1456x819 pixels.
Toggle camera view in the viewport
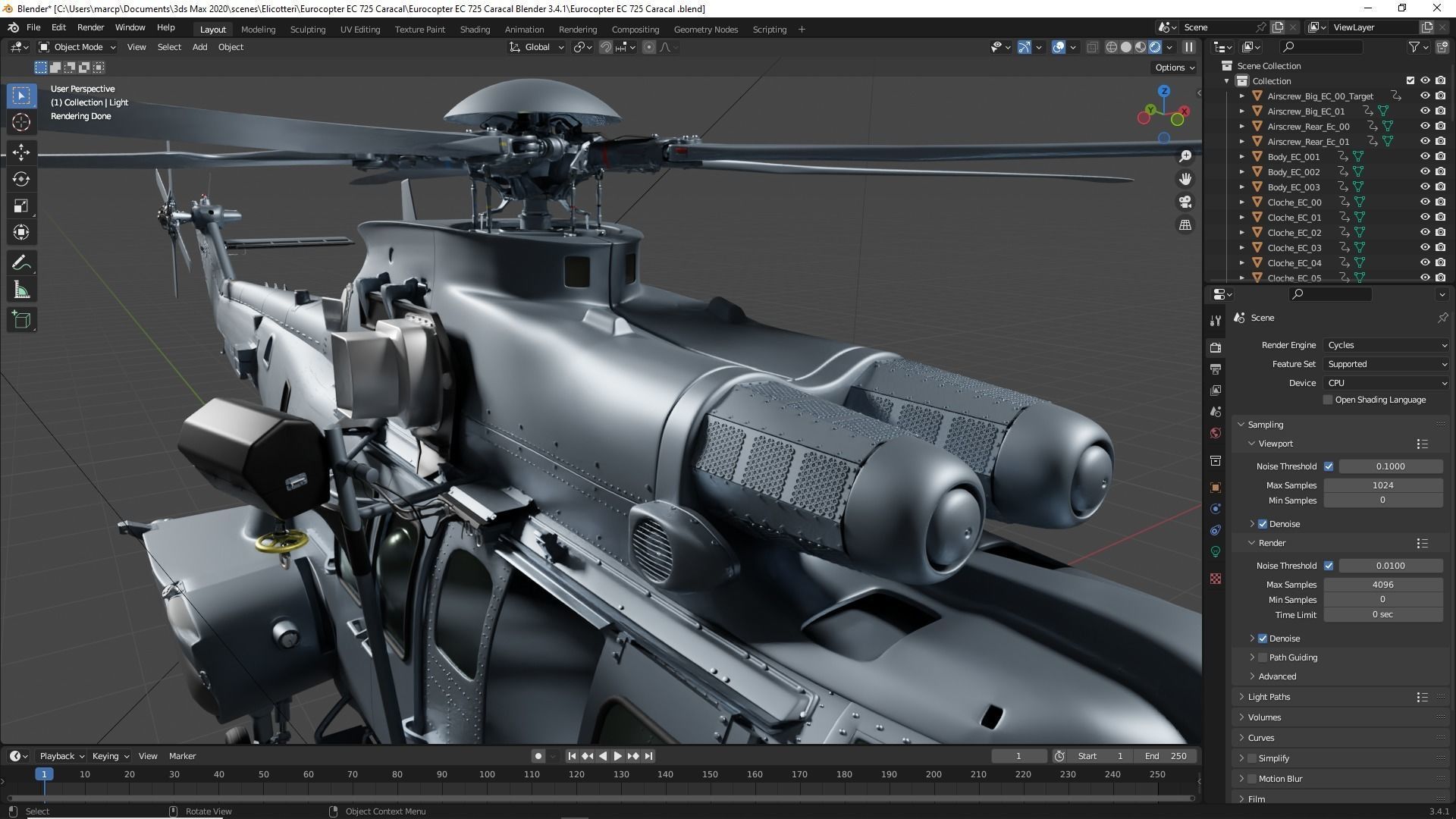(x=1185, y=202)
